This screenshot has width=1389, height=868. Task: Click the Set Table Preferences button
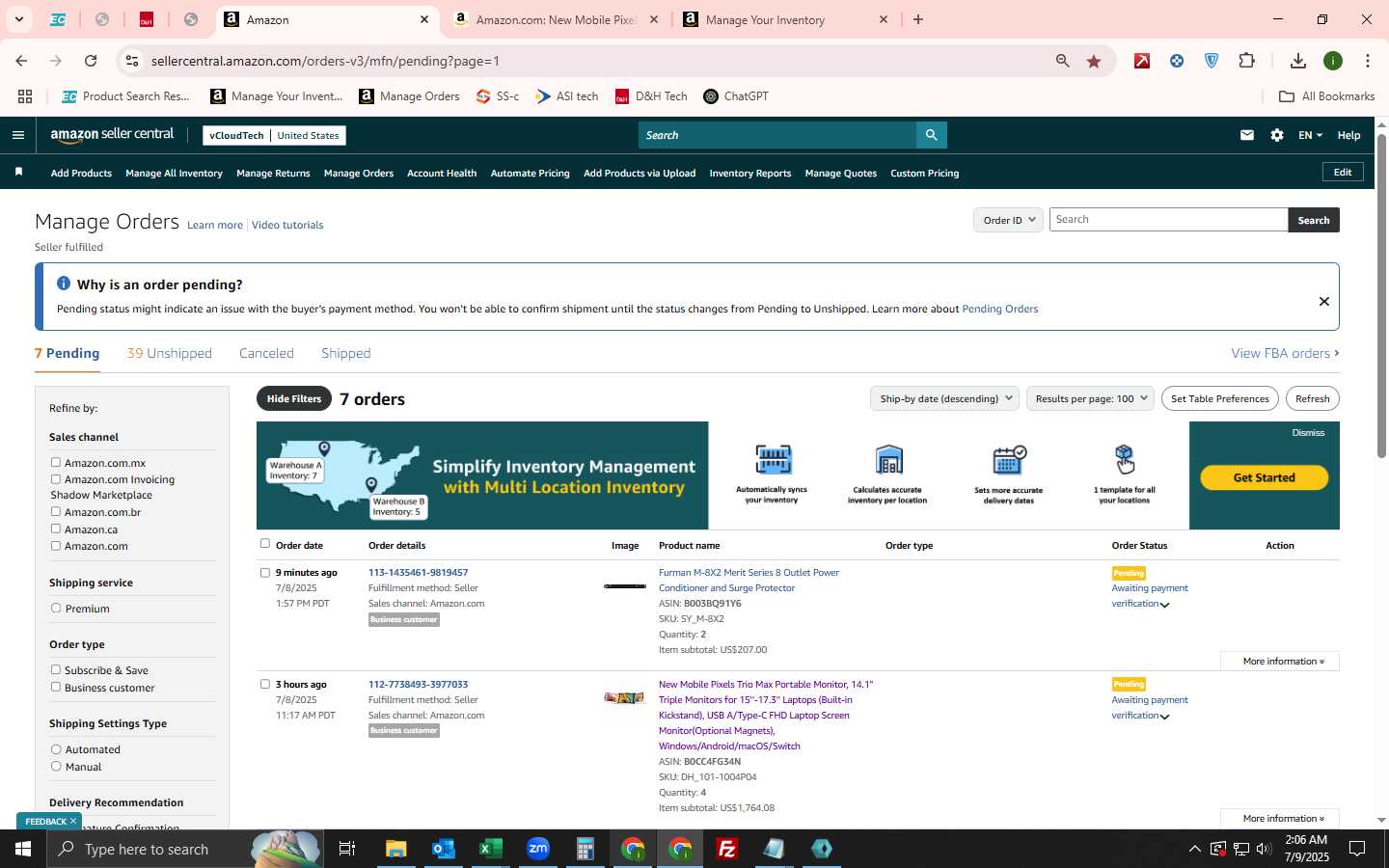(1220, 398)
